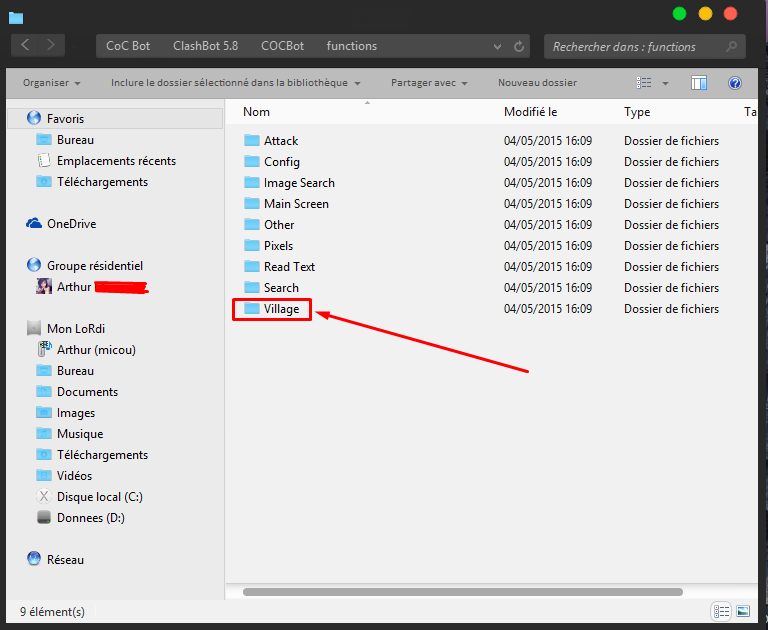The height and width of the screenshot is (630, 768).
Task: Select the Pixels folder icon
Action: pos(252,245)
